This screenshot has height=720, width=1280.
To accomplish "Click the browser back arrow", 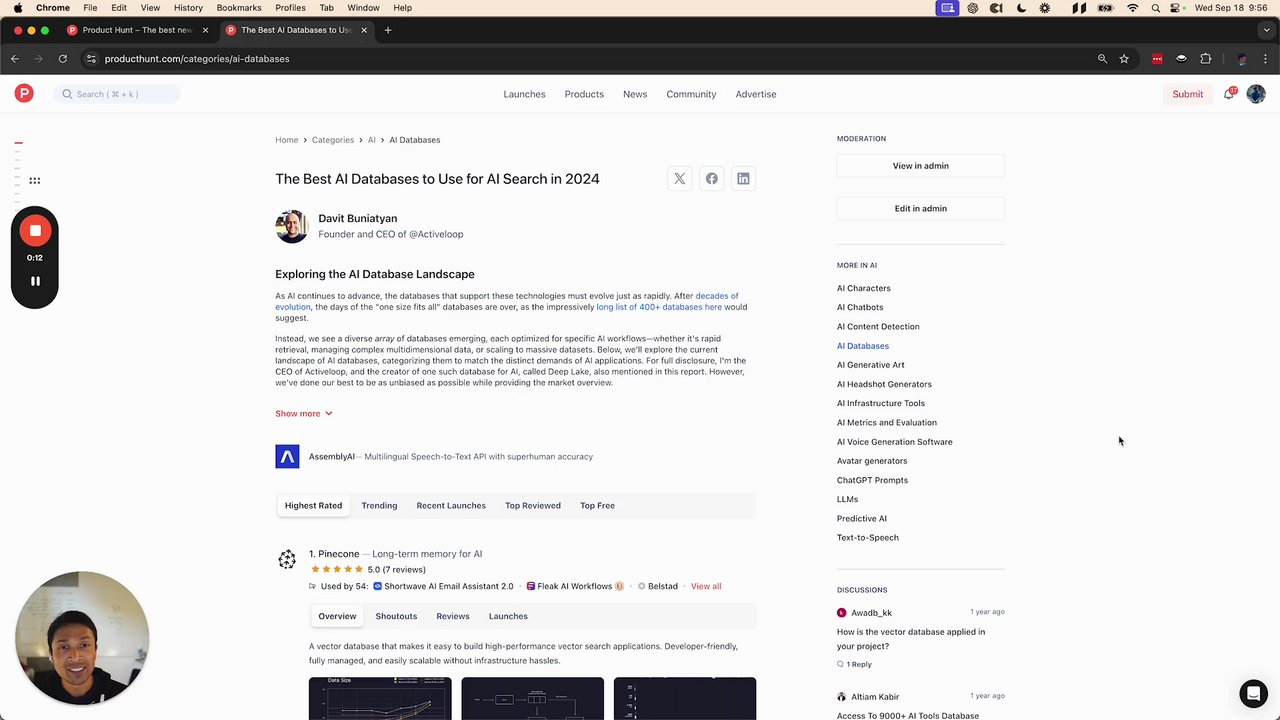I will 15,59.
